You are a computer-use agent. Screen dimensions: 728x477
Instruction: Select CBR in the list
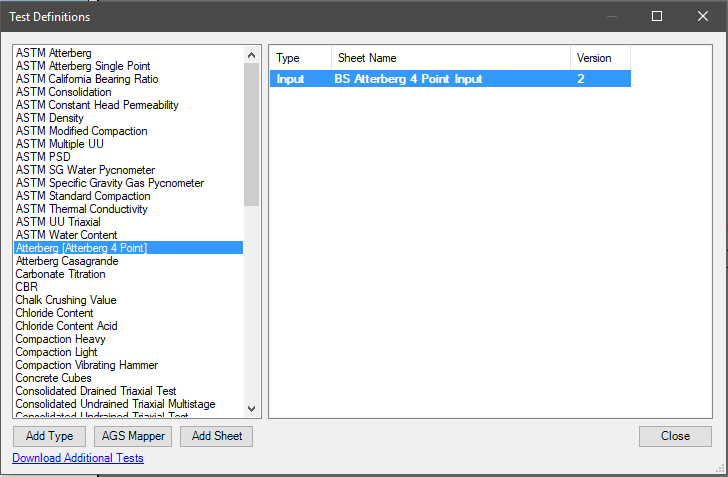click(128, 287)
